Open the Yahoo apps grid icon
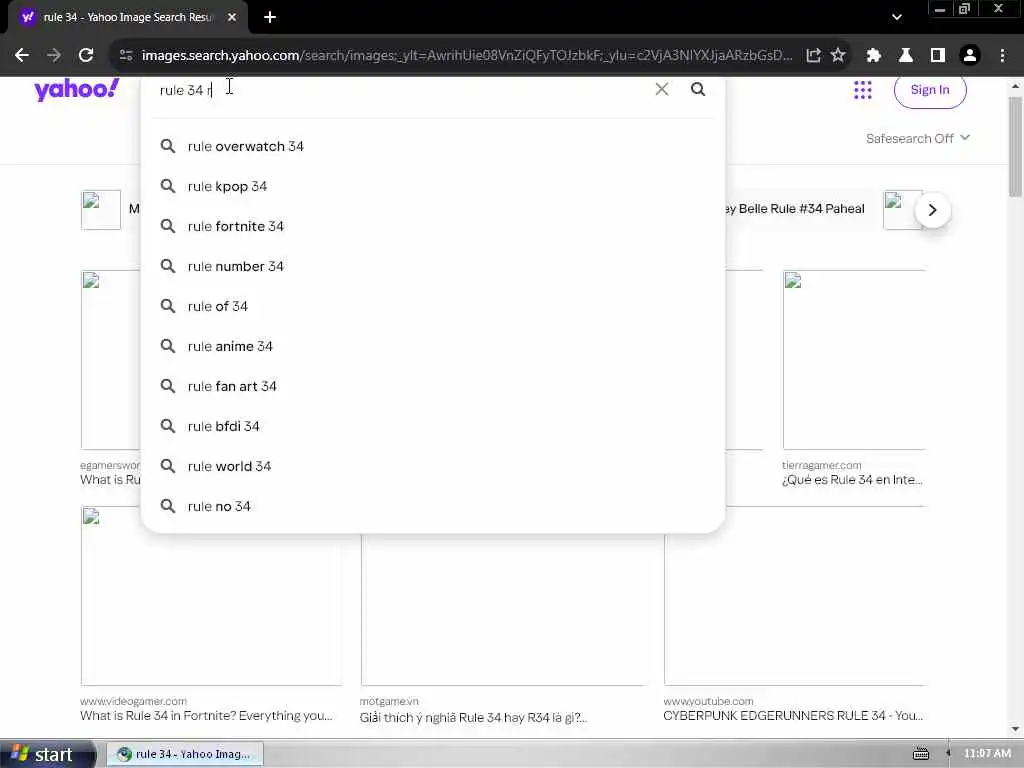 click(x=863, y=90)
